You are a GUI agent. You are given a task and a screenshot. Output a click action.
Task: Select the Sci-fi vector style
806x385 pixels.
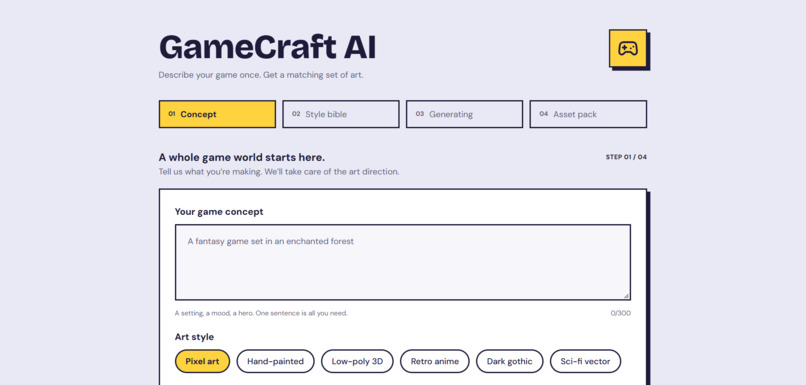585,361
